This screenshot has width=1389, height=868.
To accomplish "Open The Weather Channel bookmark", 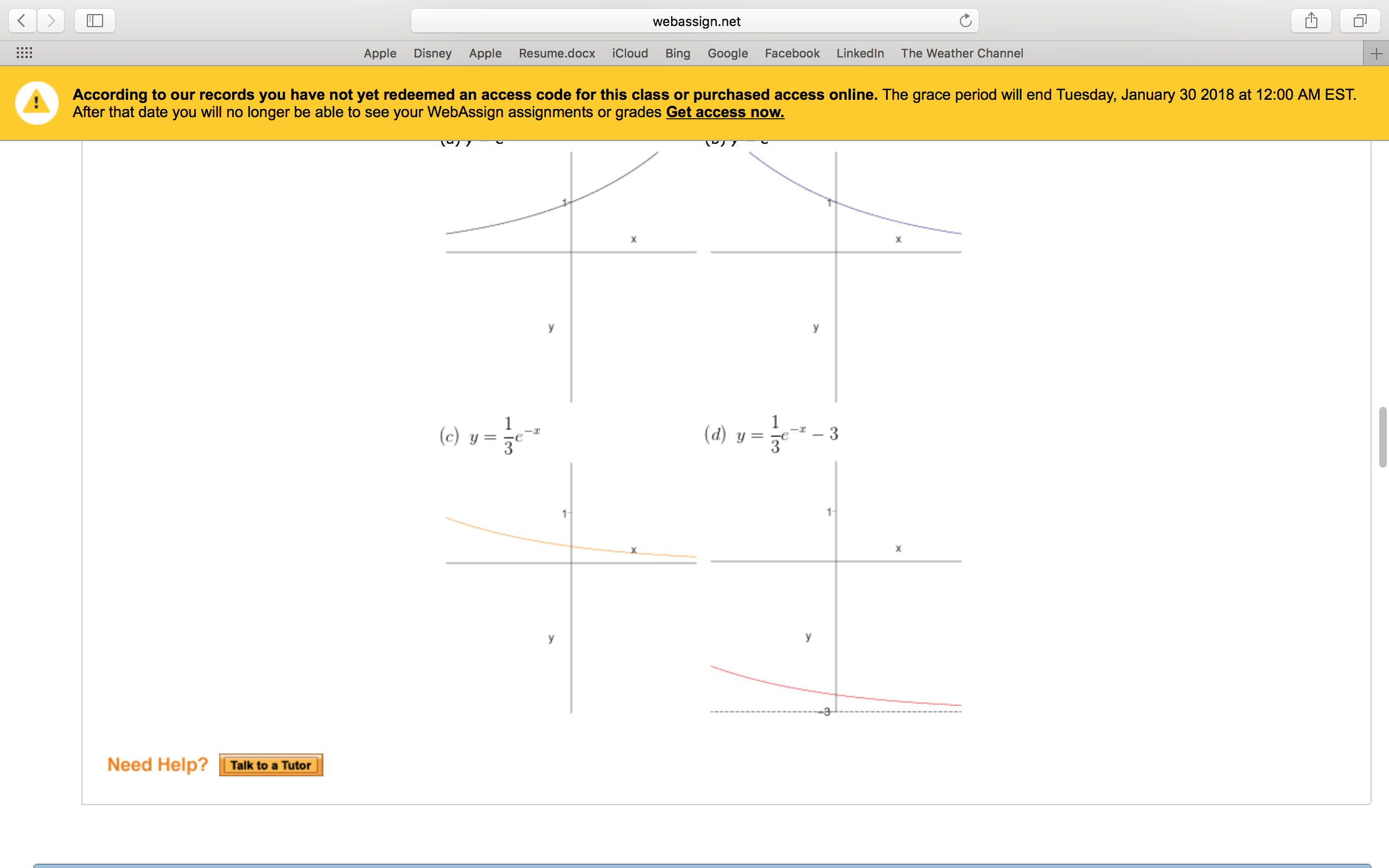I will coord(962,53).
